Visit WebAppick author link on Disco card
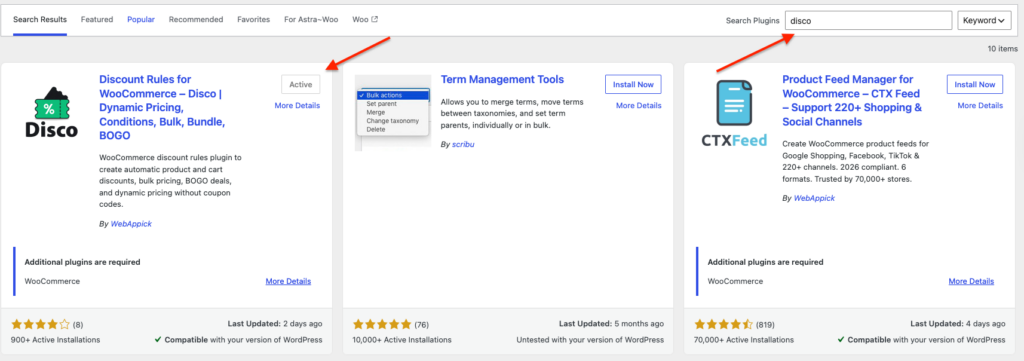 [131, 223]
